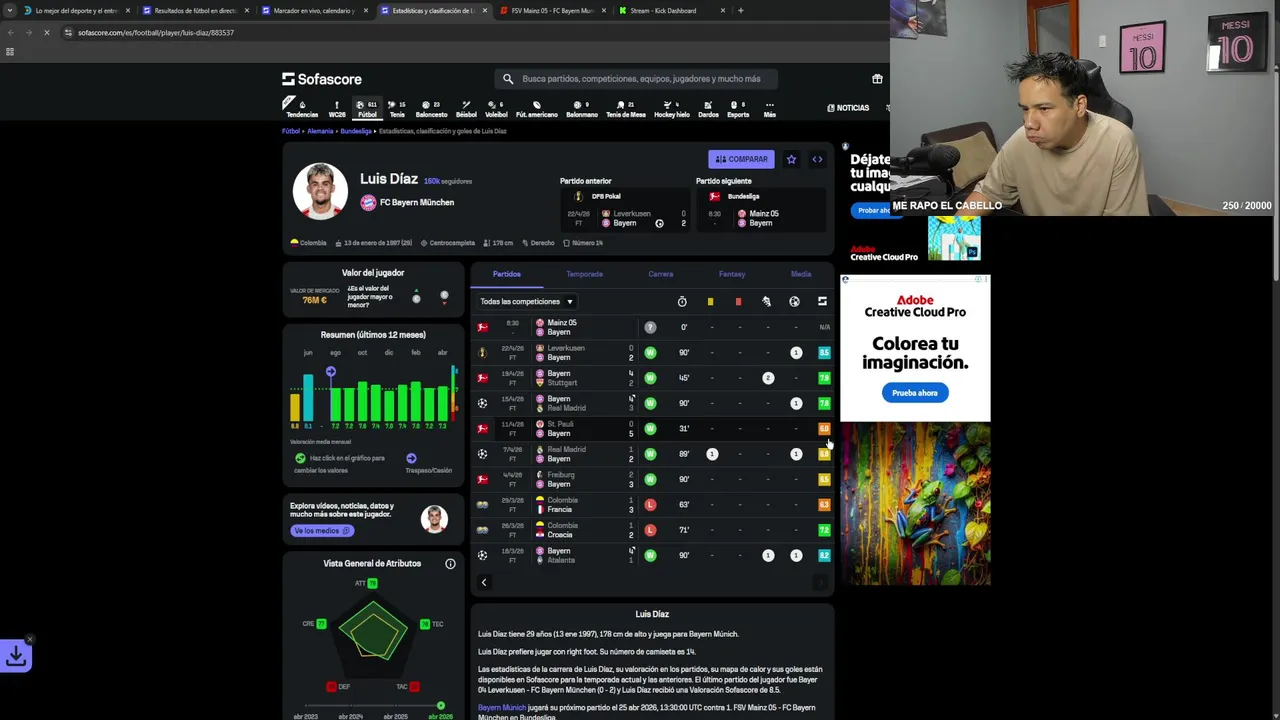
Task: Favorite Luis Díaz with the star icon
Action: click(x=791, y=159)
